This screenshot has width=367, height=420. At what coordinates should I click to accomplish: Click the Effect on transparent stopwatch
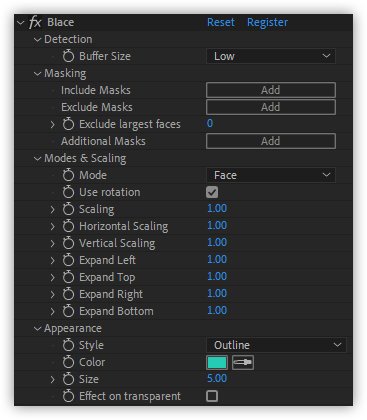[x=68, y=396]
